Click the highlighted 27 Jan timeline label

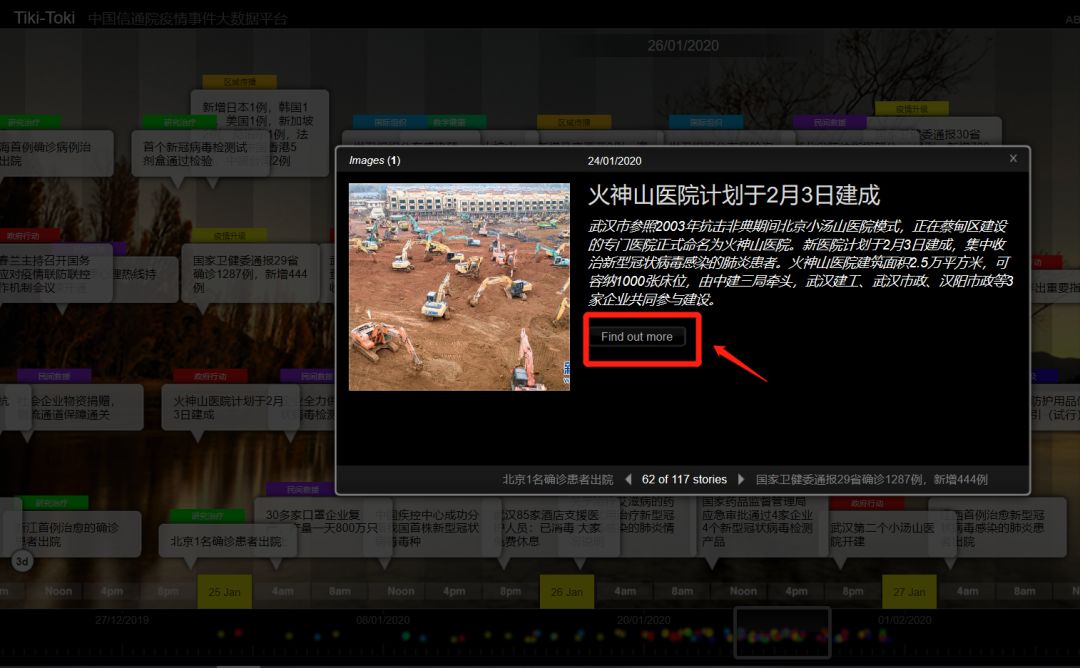911,591
